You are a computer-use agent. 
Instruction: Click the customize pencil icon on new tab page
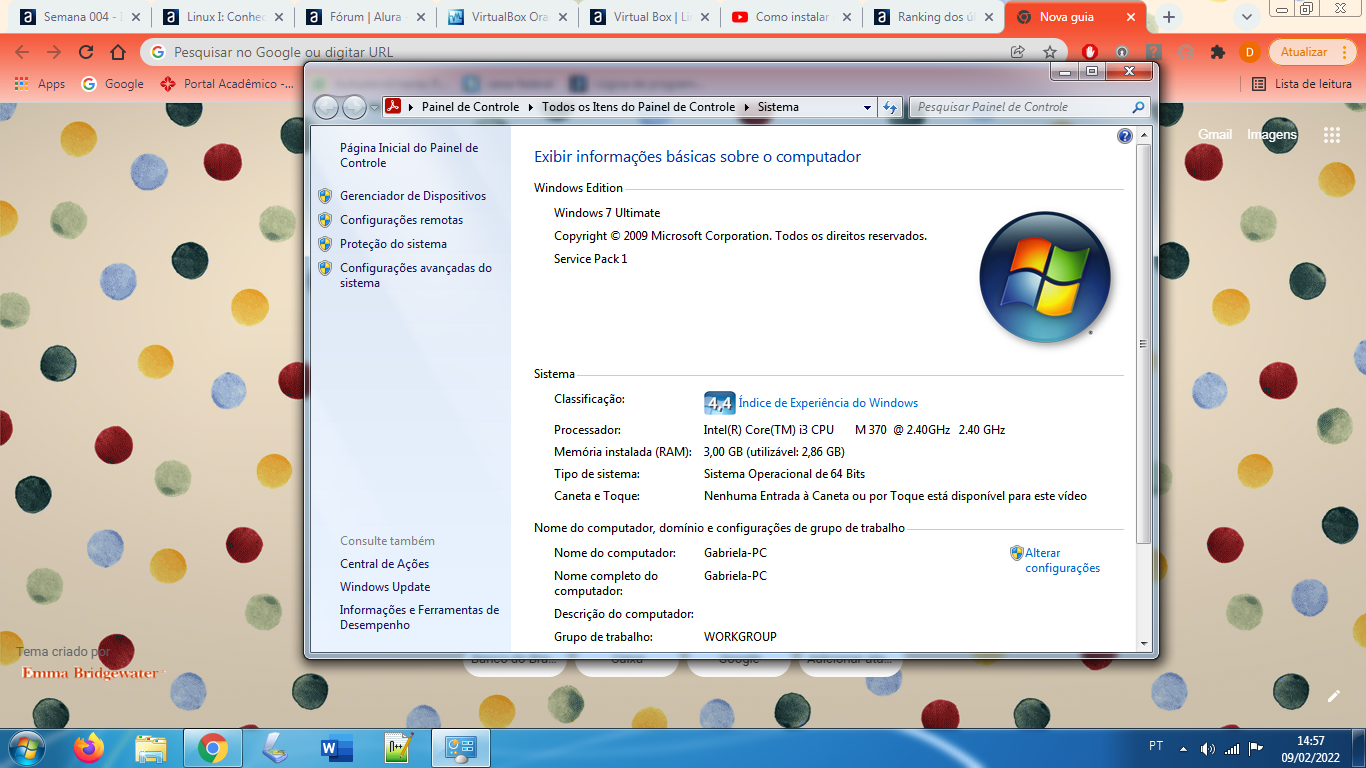coord(1333,696)
